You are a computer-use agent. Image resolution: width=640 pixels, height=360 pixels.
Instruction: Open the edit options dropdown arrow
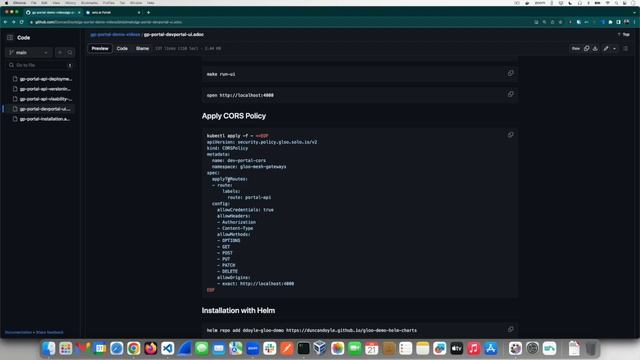point(615,49)
